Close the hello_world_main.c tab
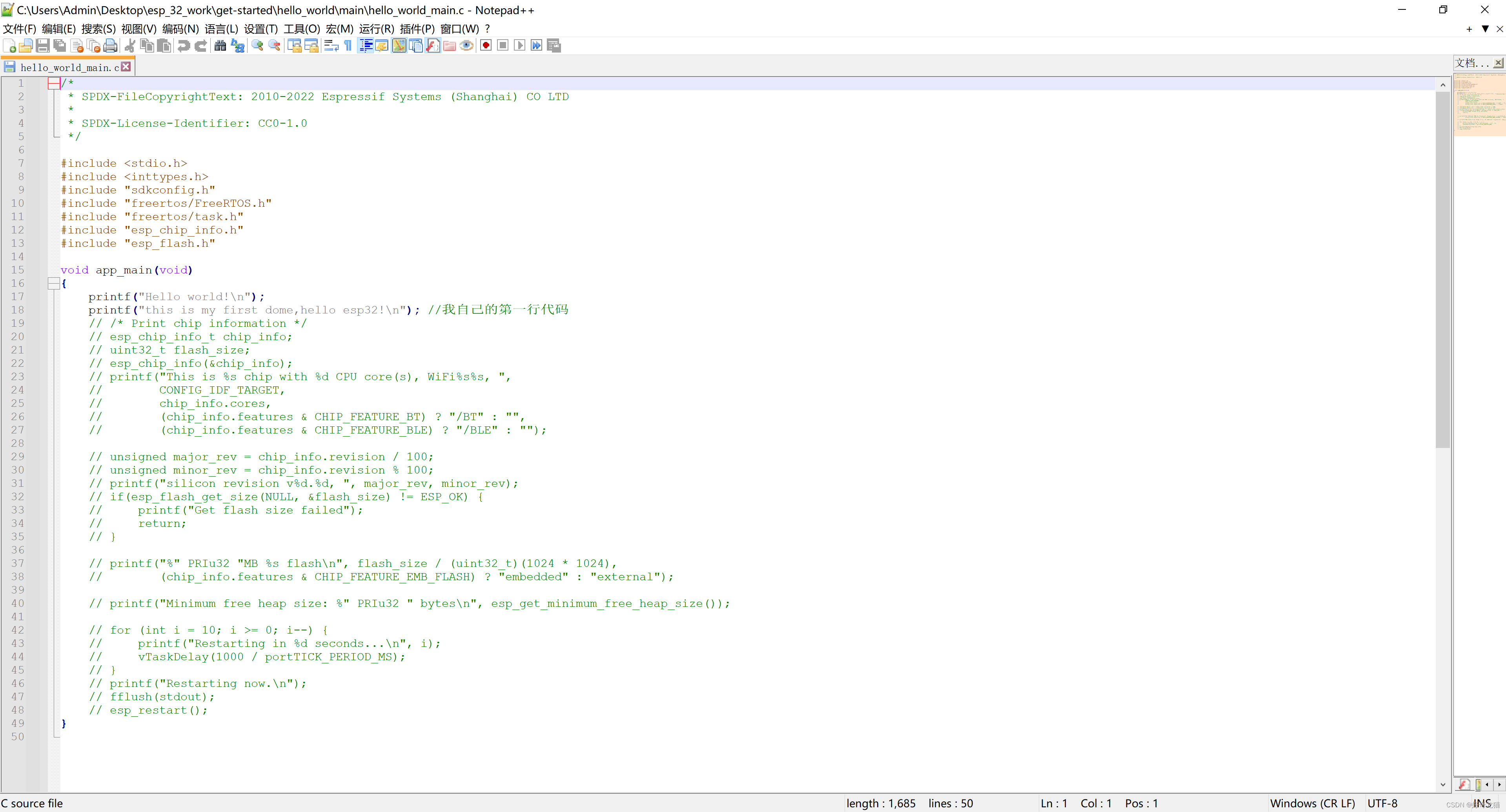 point(126,67)
